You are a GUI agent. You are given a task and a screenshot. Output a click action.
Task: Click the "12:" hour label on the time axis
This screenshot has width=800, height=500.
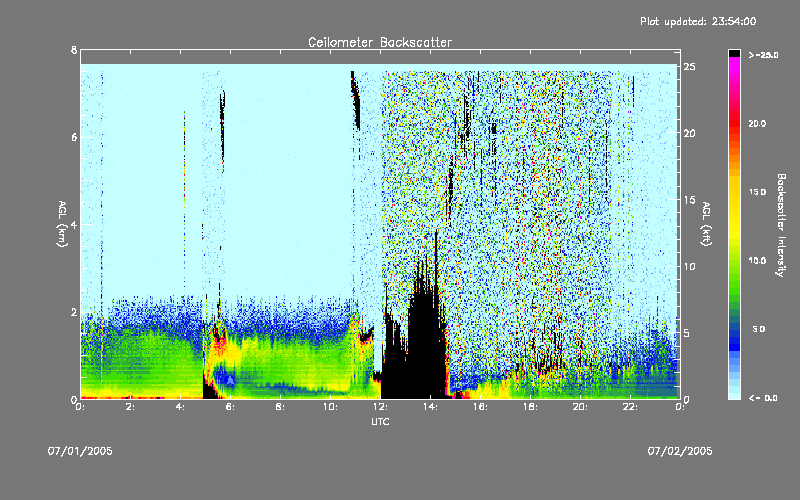tap(380, 407)
